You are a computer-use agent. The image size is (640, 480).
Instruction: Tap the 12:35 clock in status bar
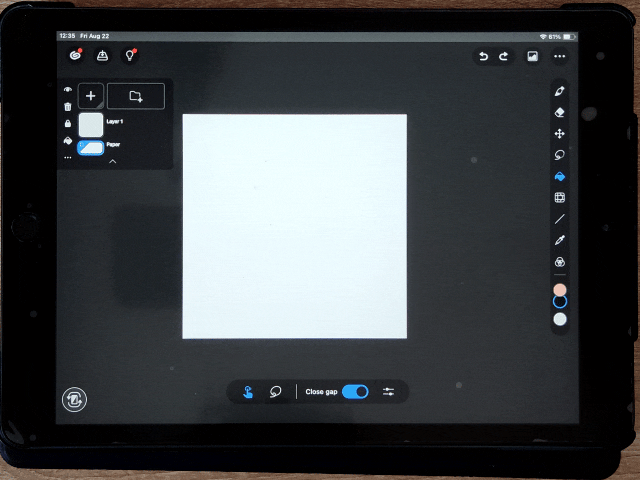(x=67, y=36)
